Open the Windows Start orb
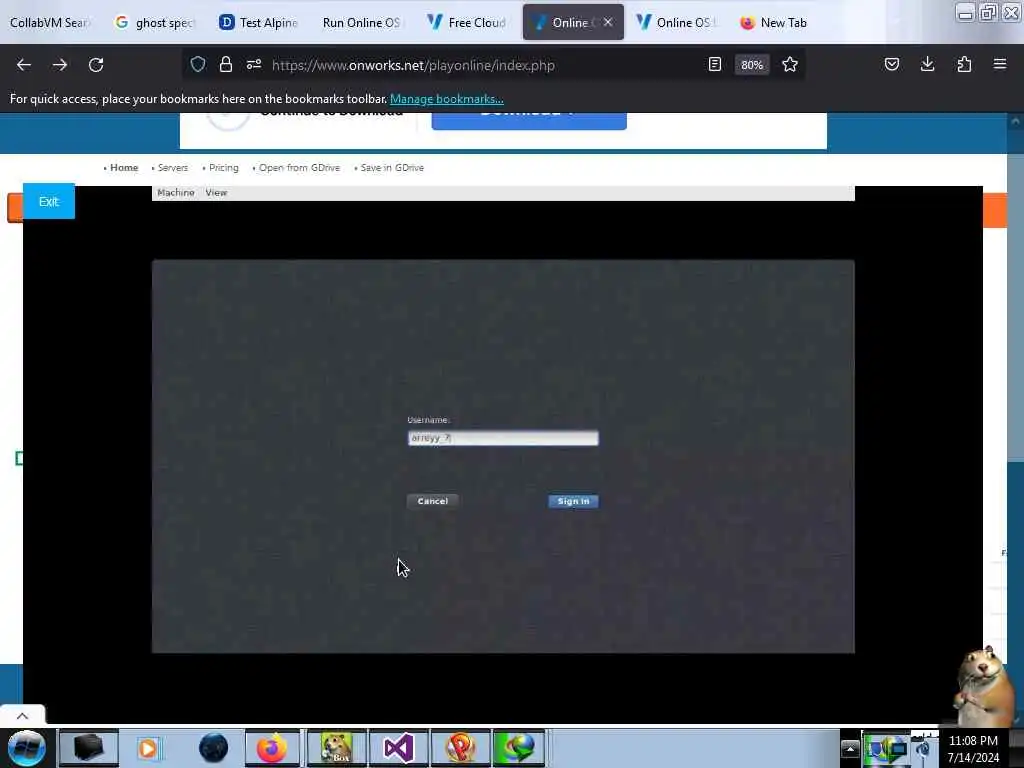The height and width of the screenshot is (768, 1024). click(27, 748)
